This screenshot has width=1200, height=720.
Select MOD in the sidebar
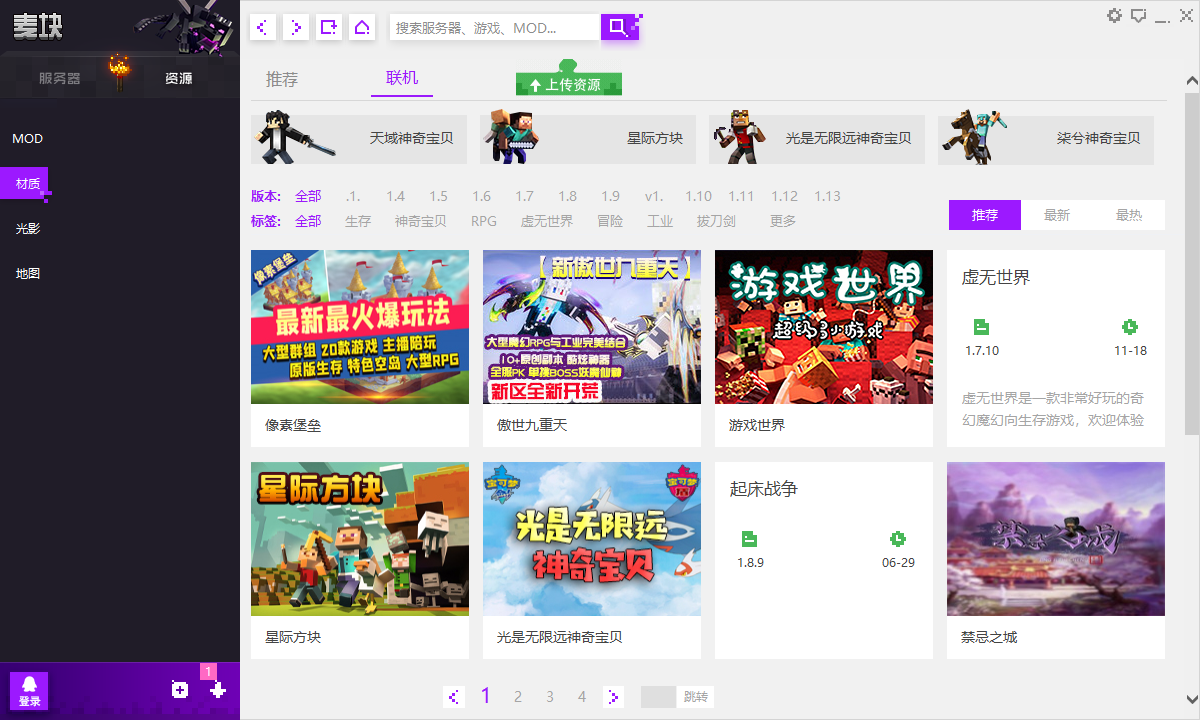tap(28, 139)
